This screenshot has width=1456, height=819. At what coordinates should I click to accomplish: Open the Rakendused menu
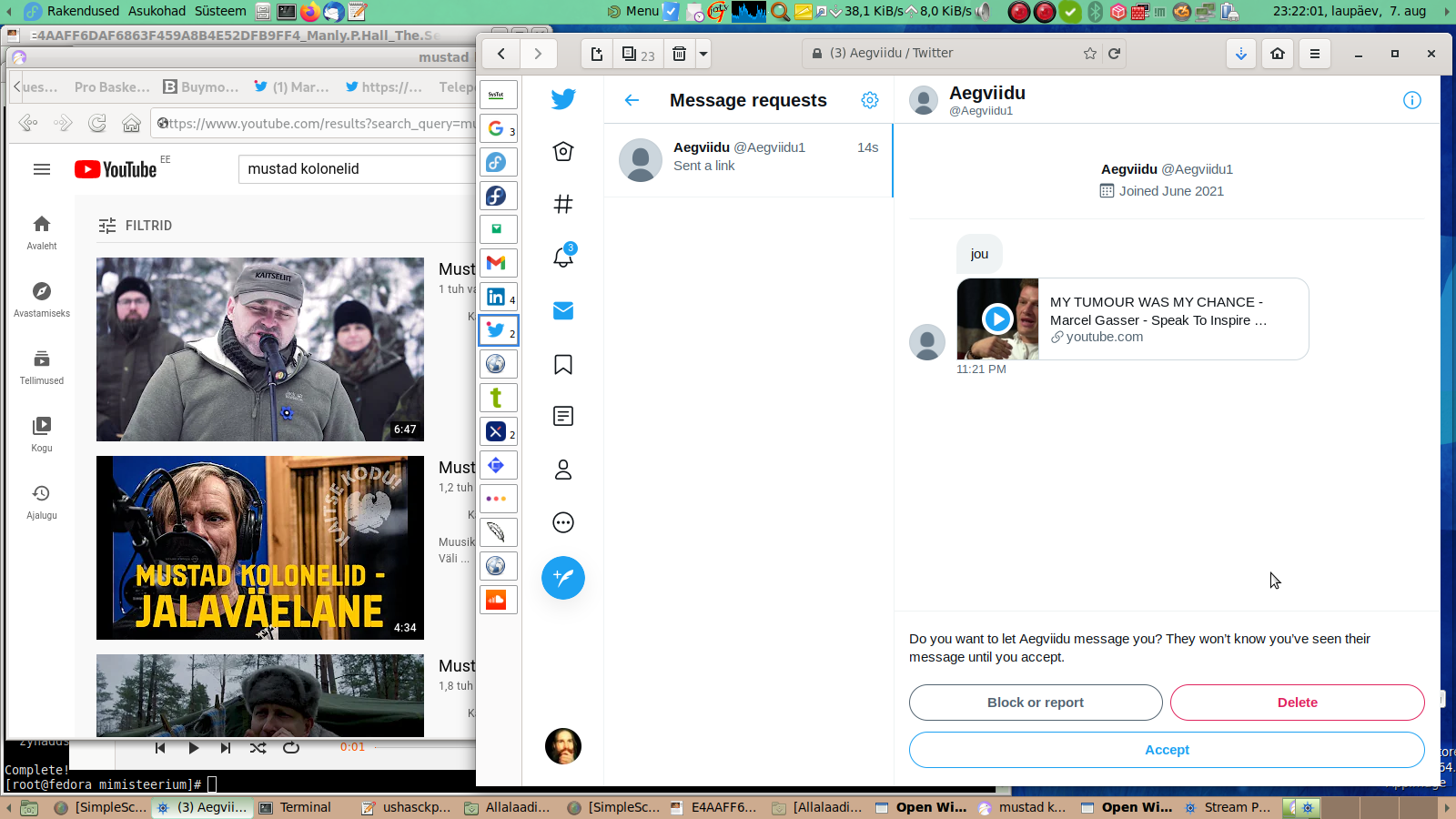(83, 11)
